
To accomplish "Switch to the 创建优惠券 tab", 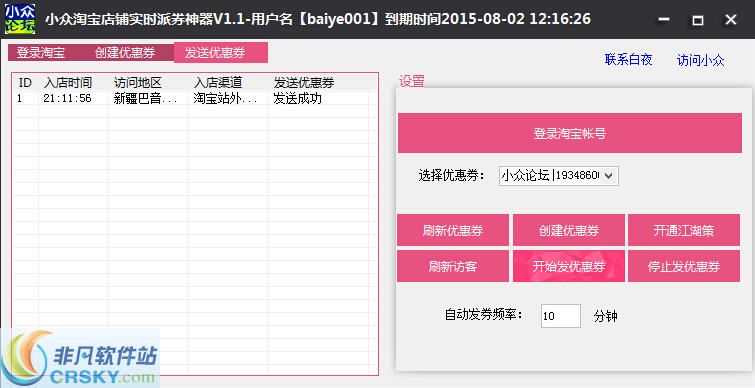I will [125, 52].
